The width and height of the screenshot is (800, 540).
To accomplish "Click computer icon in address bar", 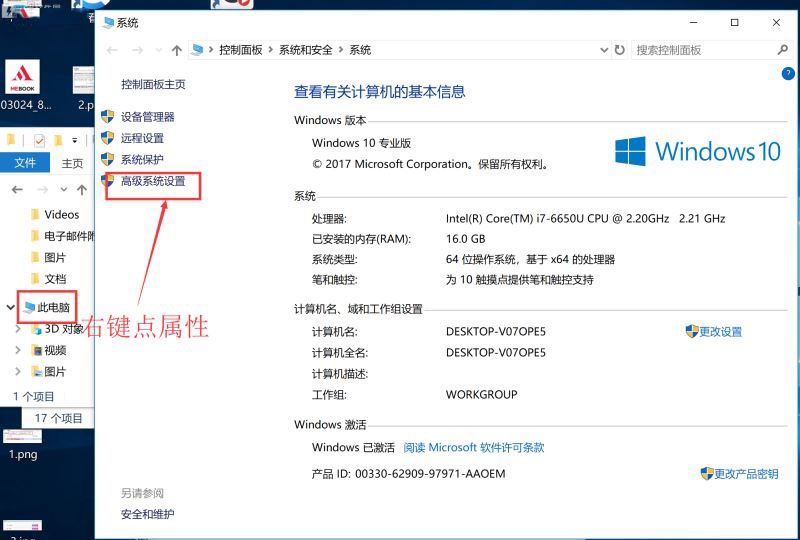I will 197,50.
